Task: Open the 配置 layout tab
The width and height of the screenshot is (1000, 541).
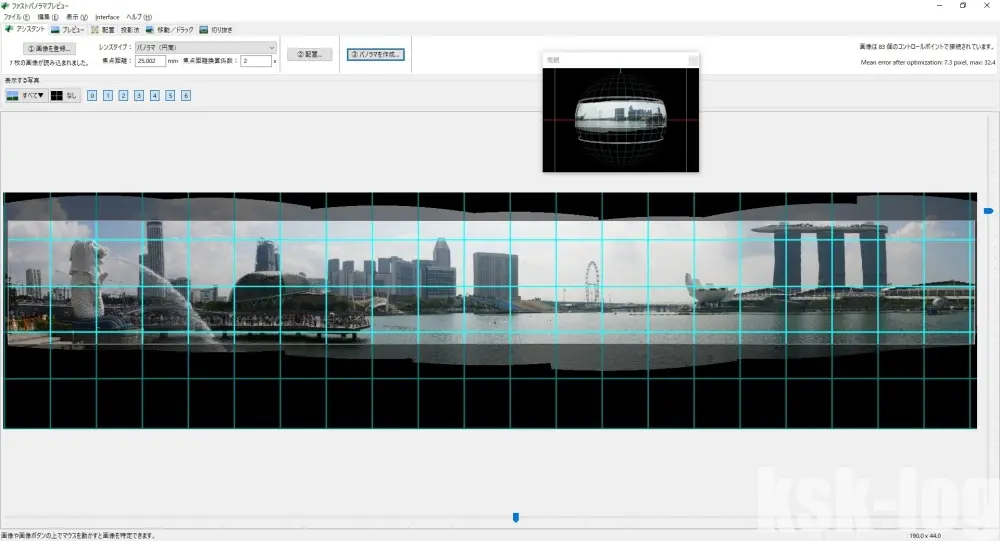Action: click(103, 30)
